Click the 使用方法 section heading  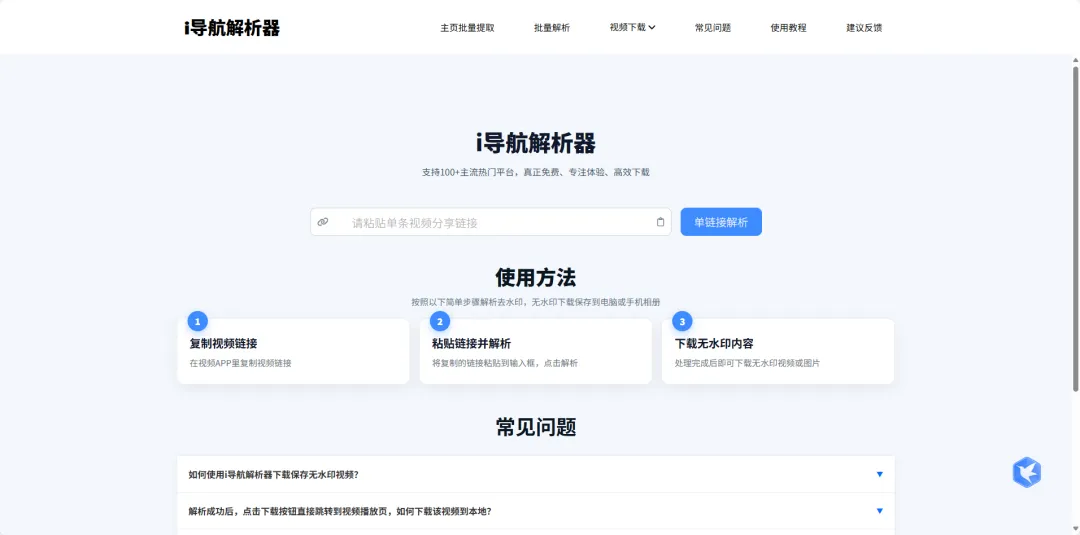point(536,277)
